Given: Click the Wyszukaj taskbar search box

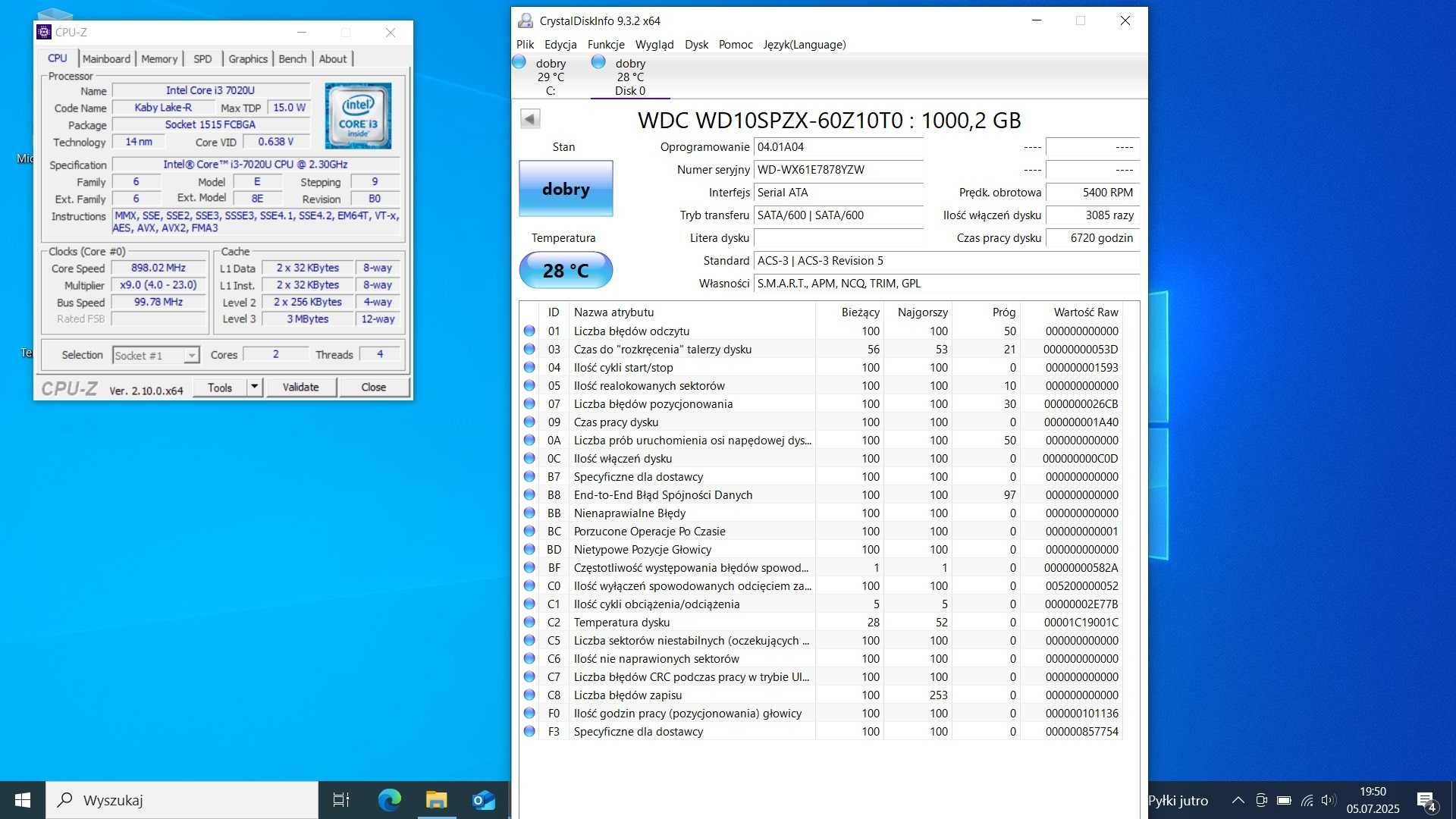Looking at the screenshot, I should pos(182,800).
